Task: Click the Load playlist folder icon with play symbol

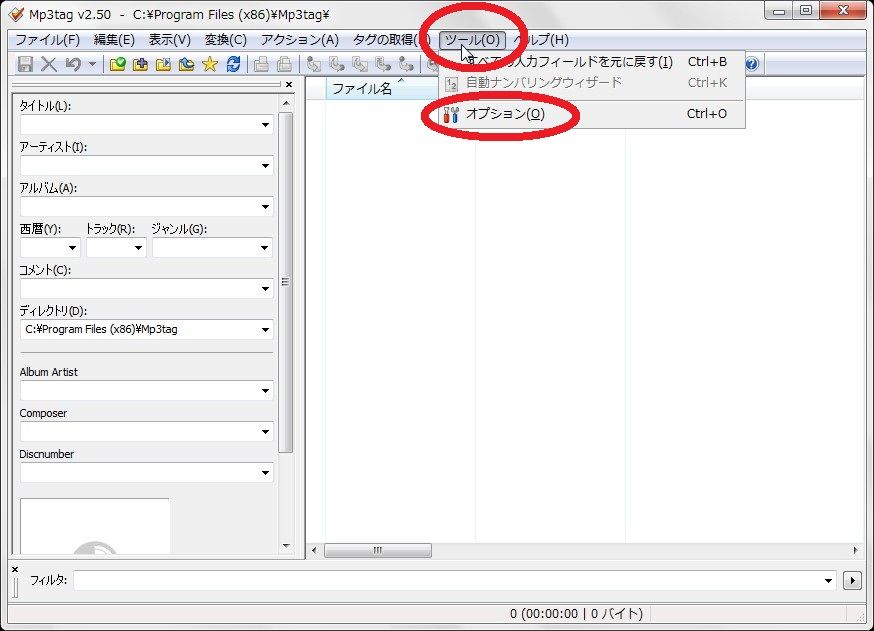Action: coord(163,64)
